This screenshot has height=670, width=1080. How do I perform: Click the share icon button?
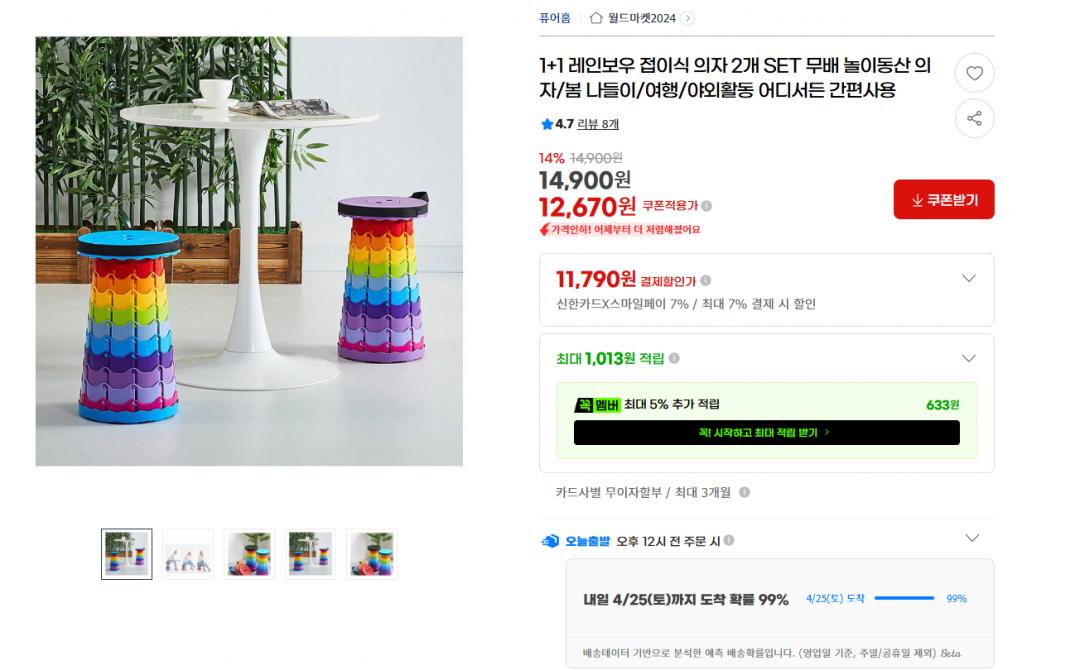(x=974, y=118)
